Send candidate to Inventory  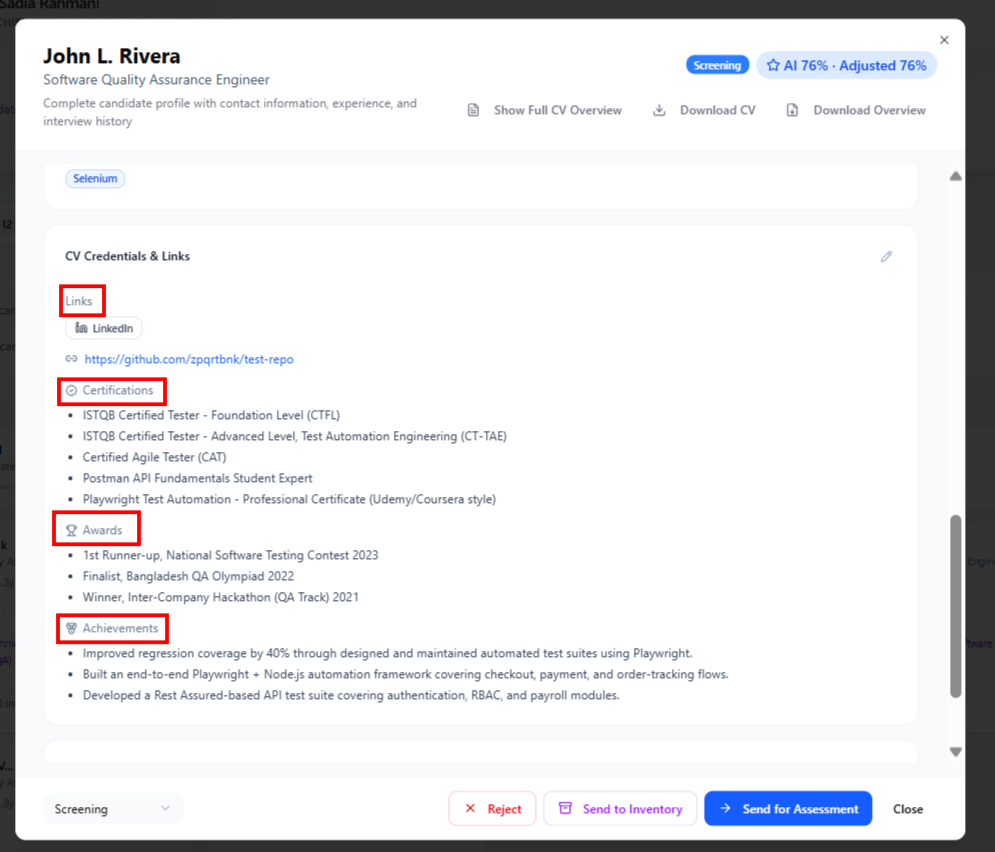click(620, 808)
